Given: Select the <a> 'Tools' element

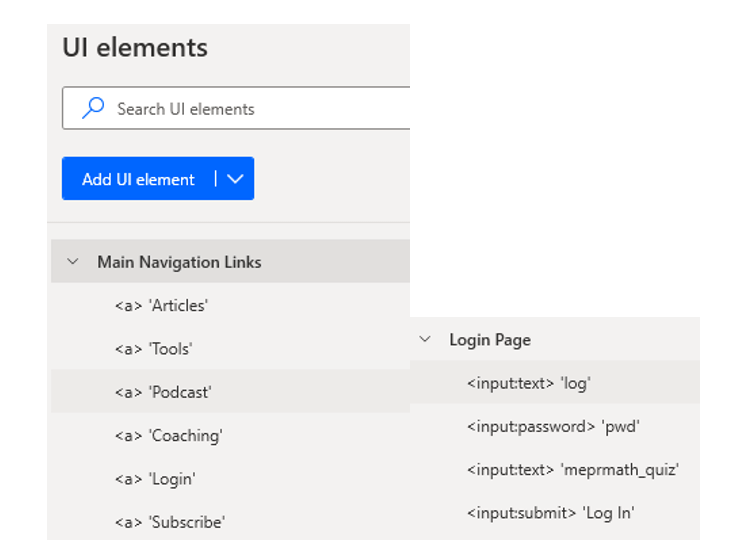Looking at the screenshot, I should (x=153, y=349).
